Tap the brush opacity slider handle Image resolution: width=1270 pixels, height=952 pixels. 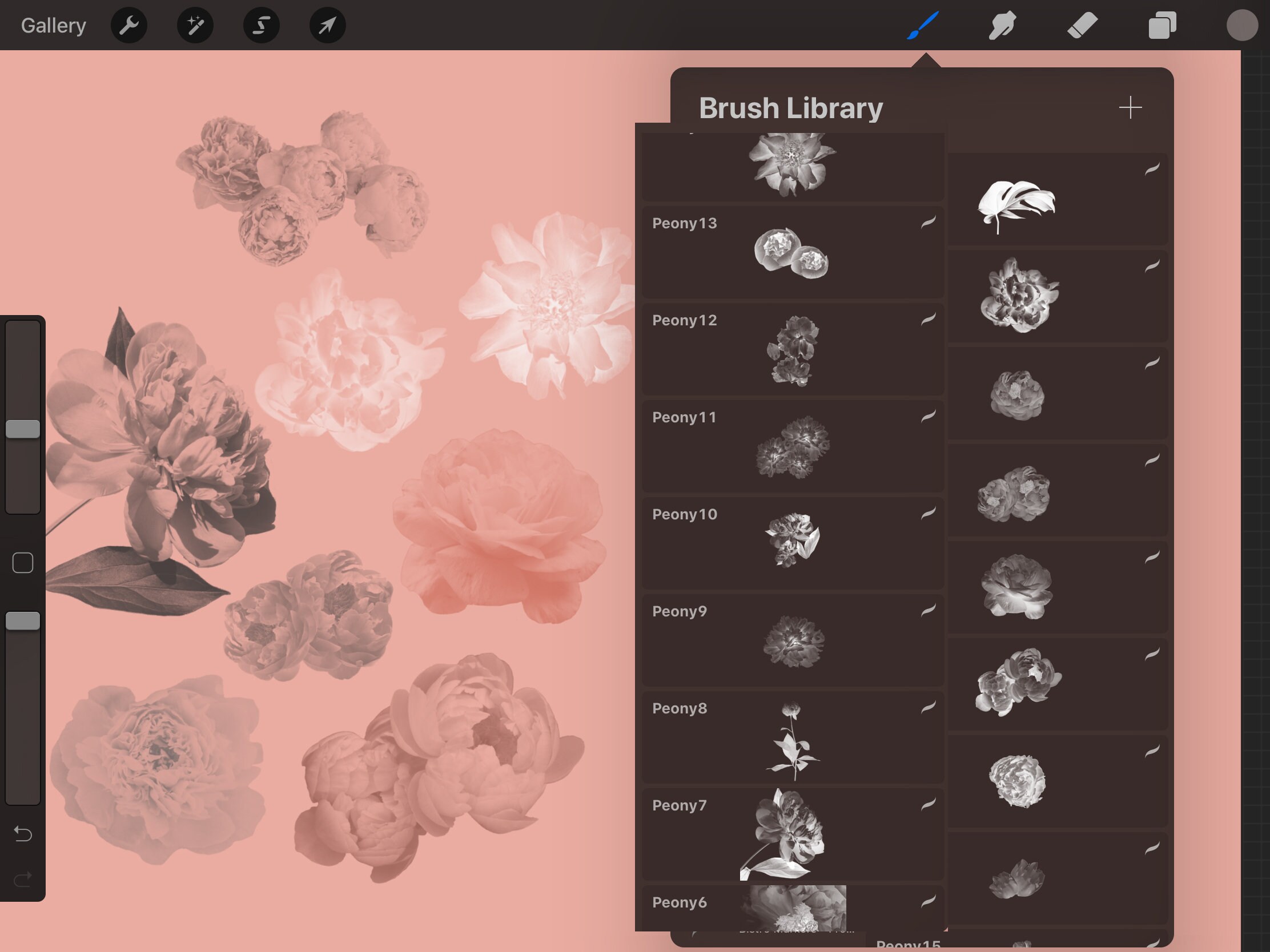(23, 620)
